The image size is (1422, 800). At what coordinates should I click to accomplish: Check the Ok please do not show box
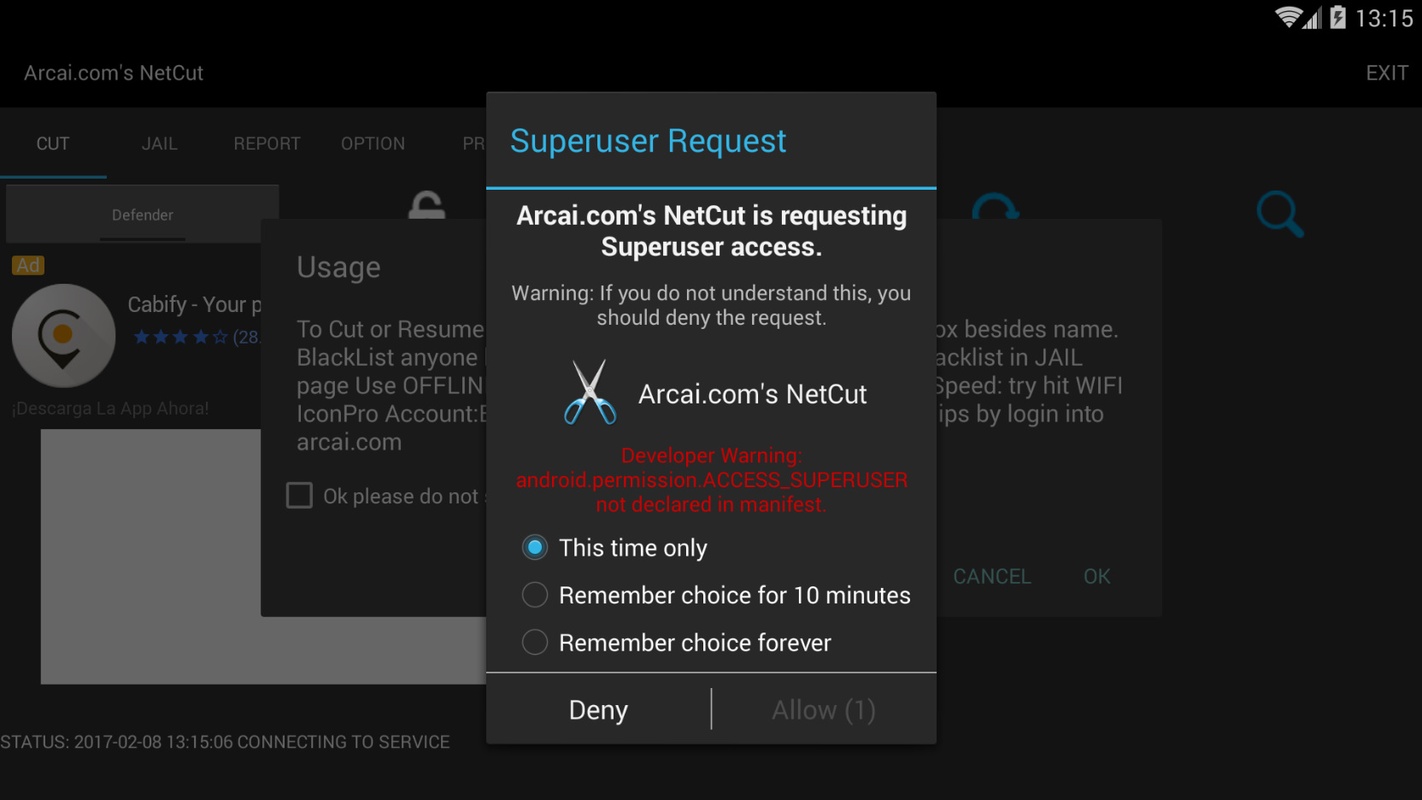click(299, 495)
